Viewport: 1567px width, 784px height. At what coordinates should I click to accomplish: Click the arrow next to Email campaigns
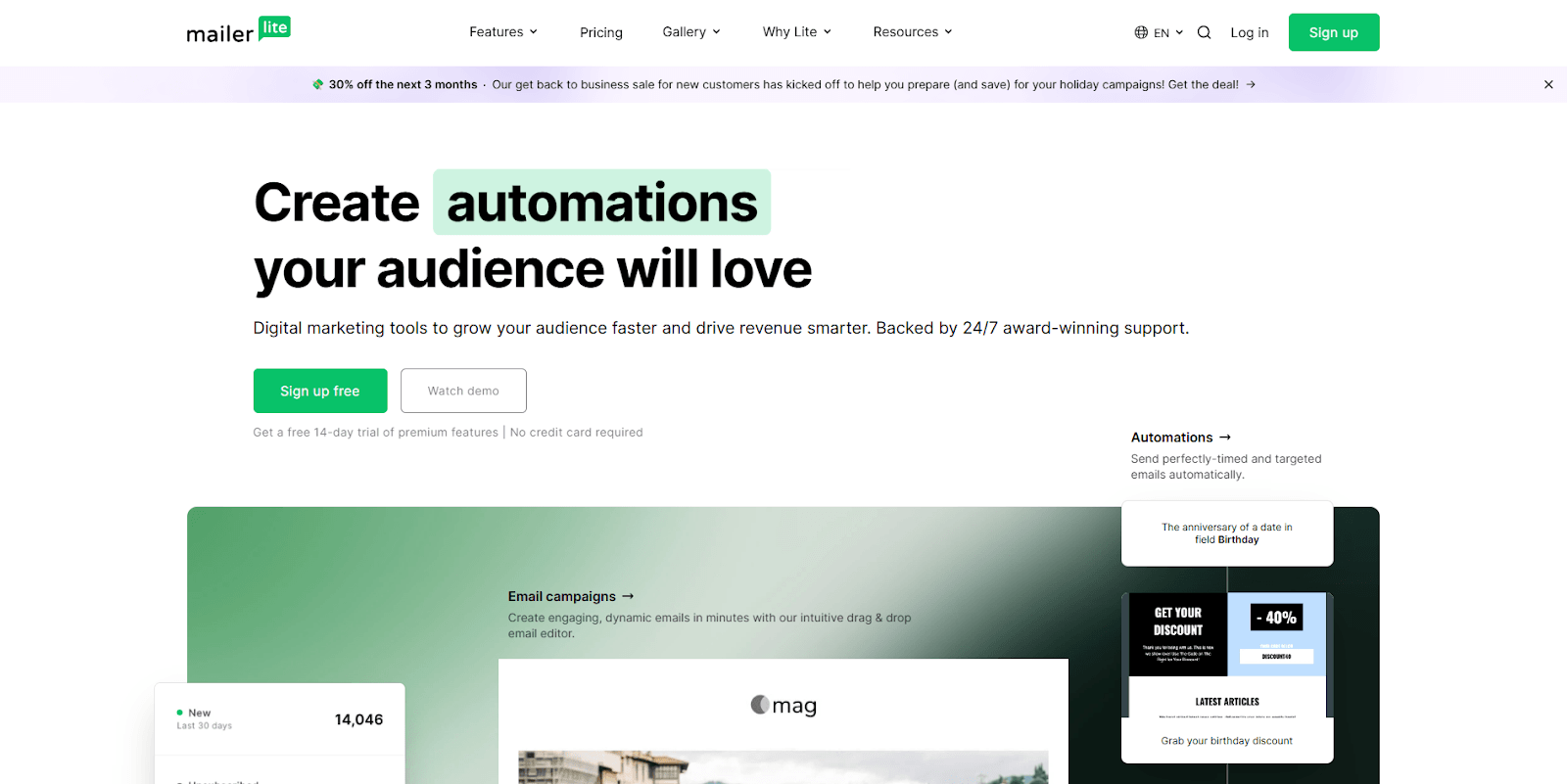628,596
